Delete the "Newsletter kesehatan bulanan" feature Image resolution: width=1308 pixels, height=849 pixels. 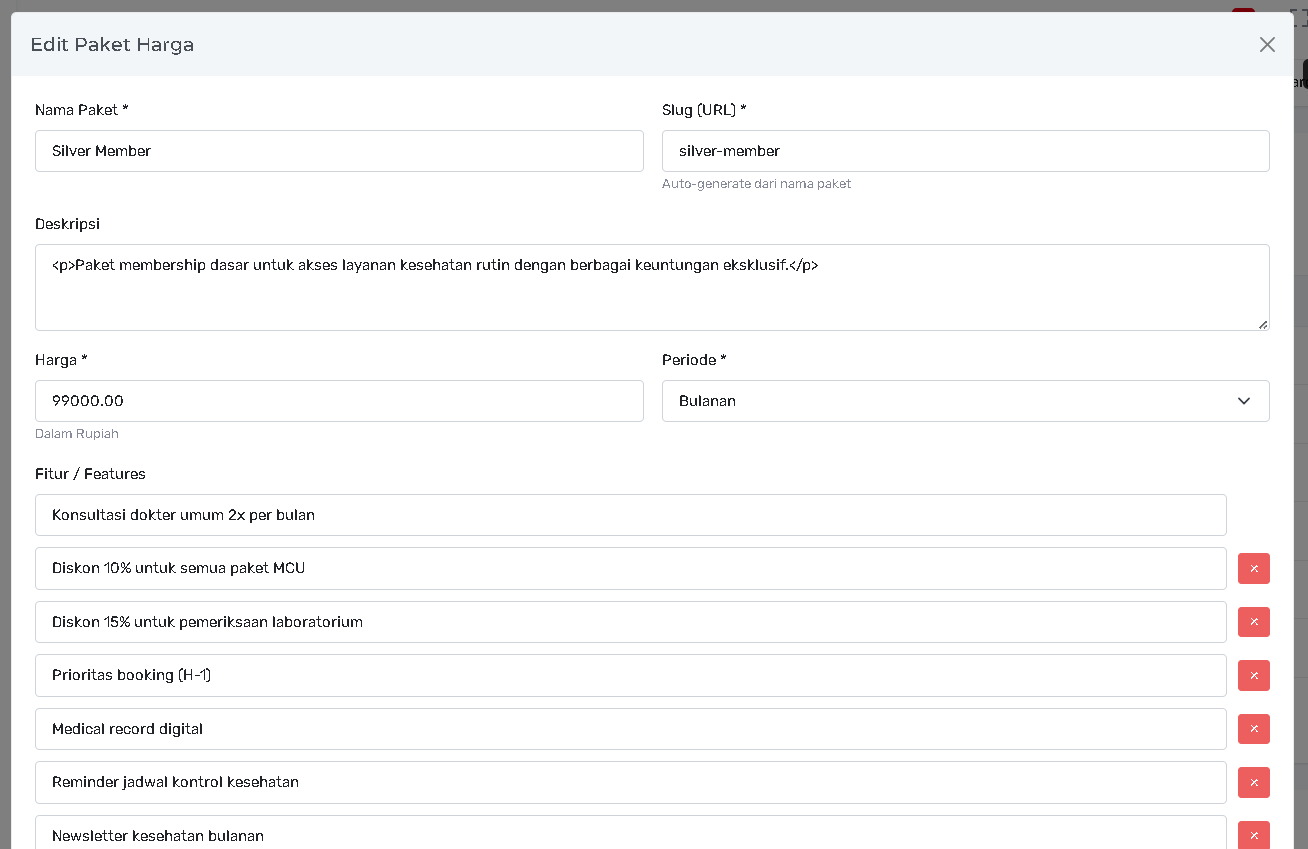pos(1253,836)
